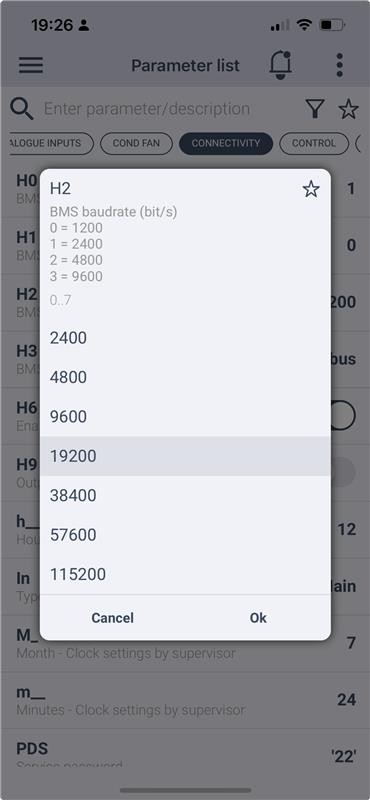This screenshot has height=800, width=370.
Task: Confirm selection with Ok button
Action: (258, 618)
